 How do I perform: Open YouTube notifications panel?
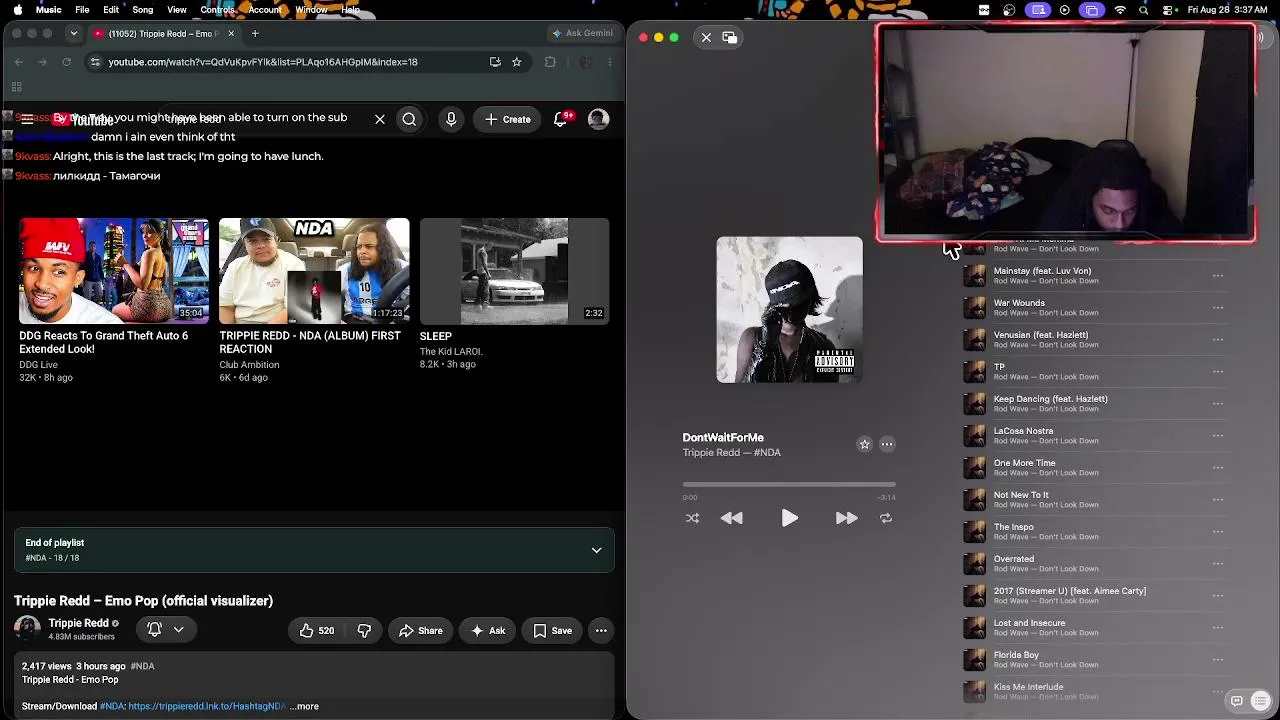(562, 119)
